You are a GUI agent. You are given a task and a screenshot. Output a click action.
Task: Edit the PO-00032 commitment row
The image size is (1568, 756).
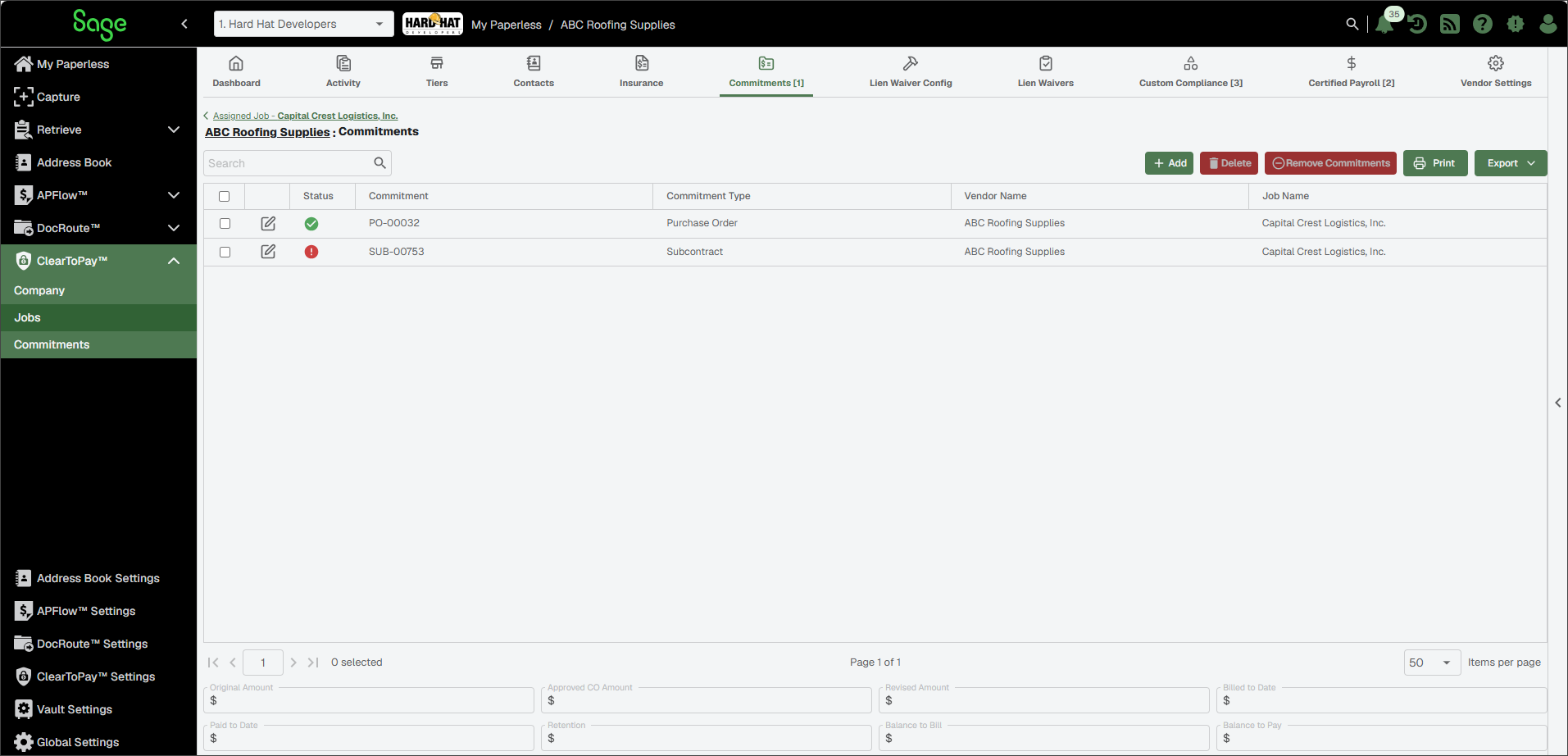[268, 224]
